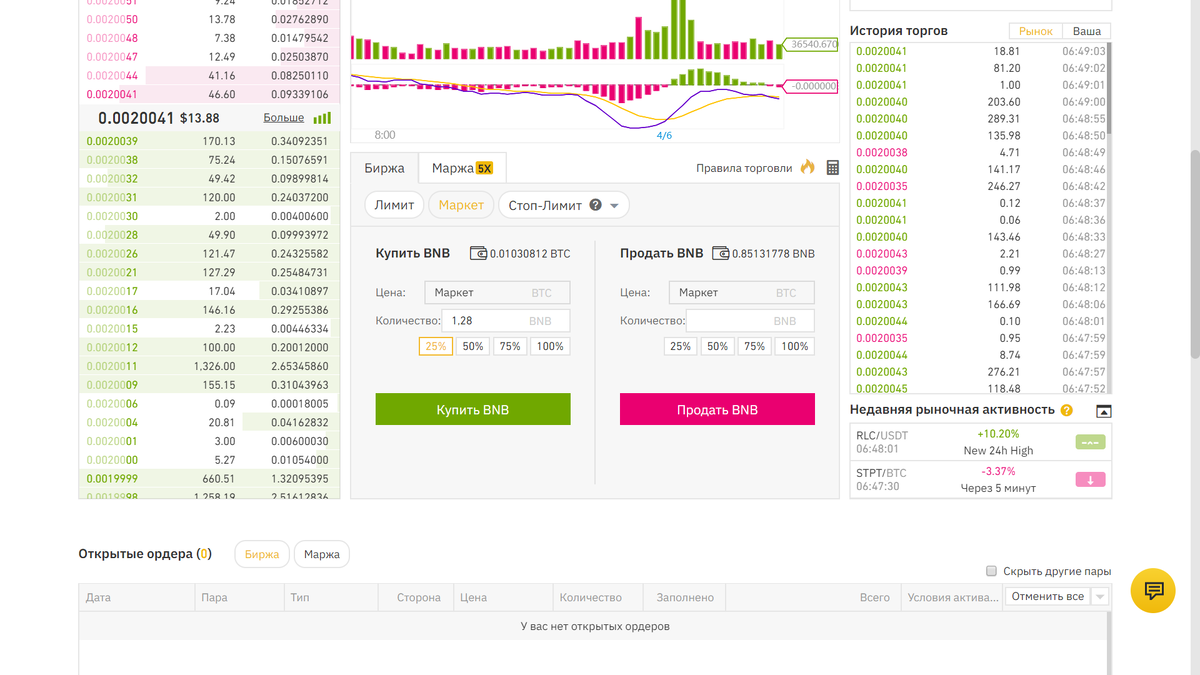Click the pink Продать BNB button
The width and height of the screenshot is (1200, 675).
[717, 409]
